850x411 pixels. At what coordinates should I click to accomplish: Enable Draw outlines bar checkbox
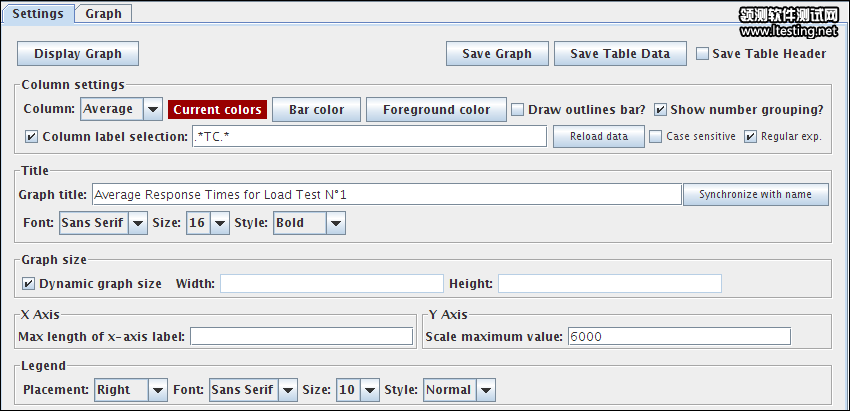(518, 110)
